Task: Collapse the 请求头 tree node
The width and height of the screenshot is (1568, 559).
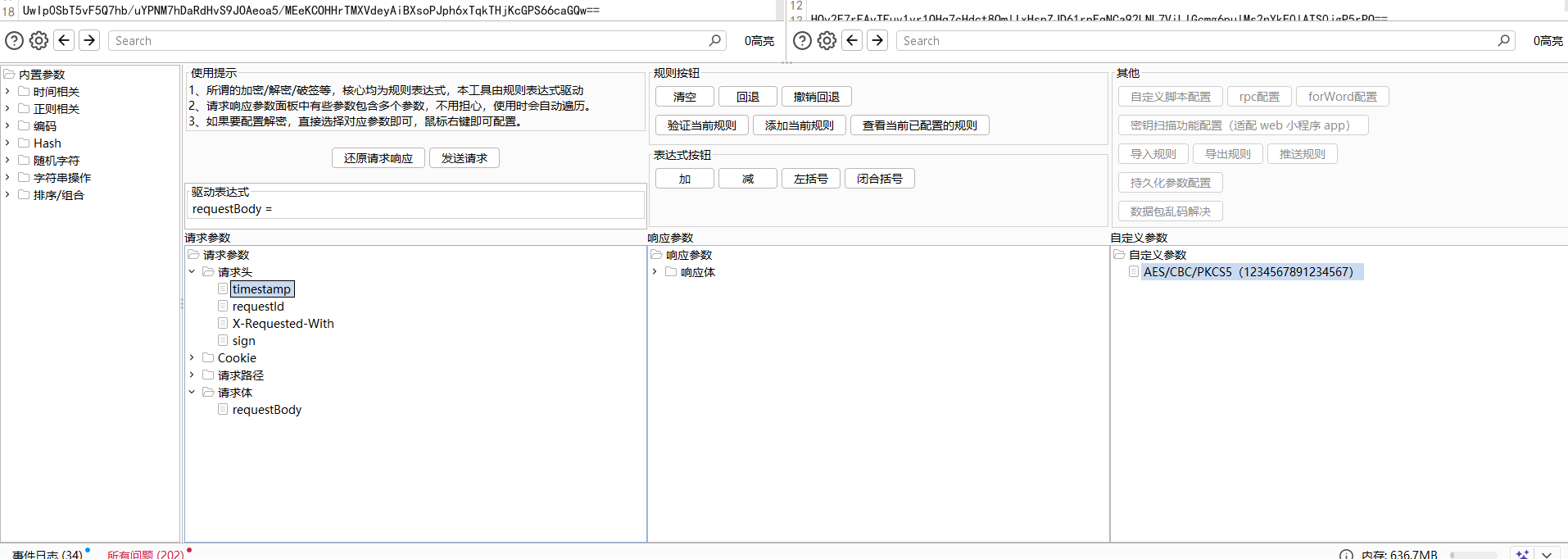Action: click(x=192, y=271)
